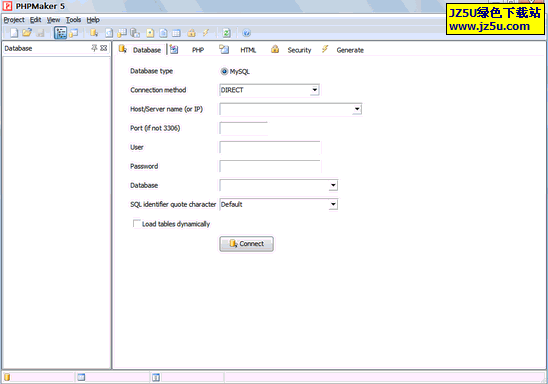
Task: Switch to the HTML tab
Action: [238, 50]
